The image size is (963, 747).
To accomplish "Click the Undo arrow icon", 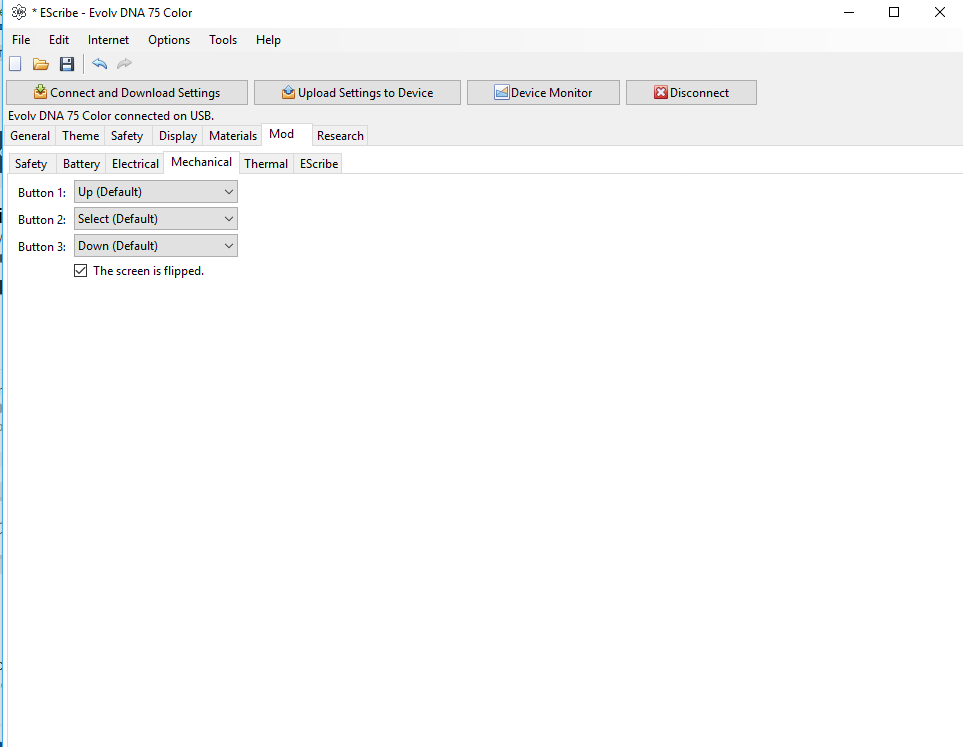I will (99, 64).
